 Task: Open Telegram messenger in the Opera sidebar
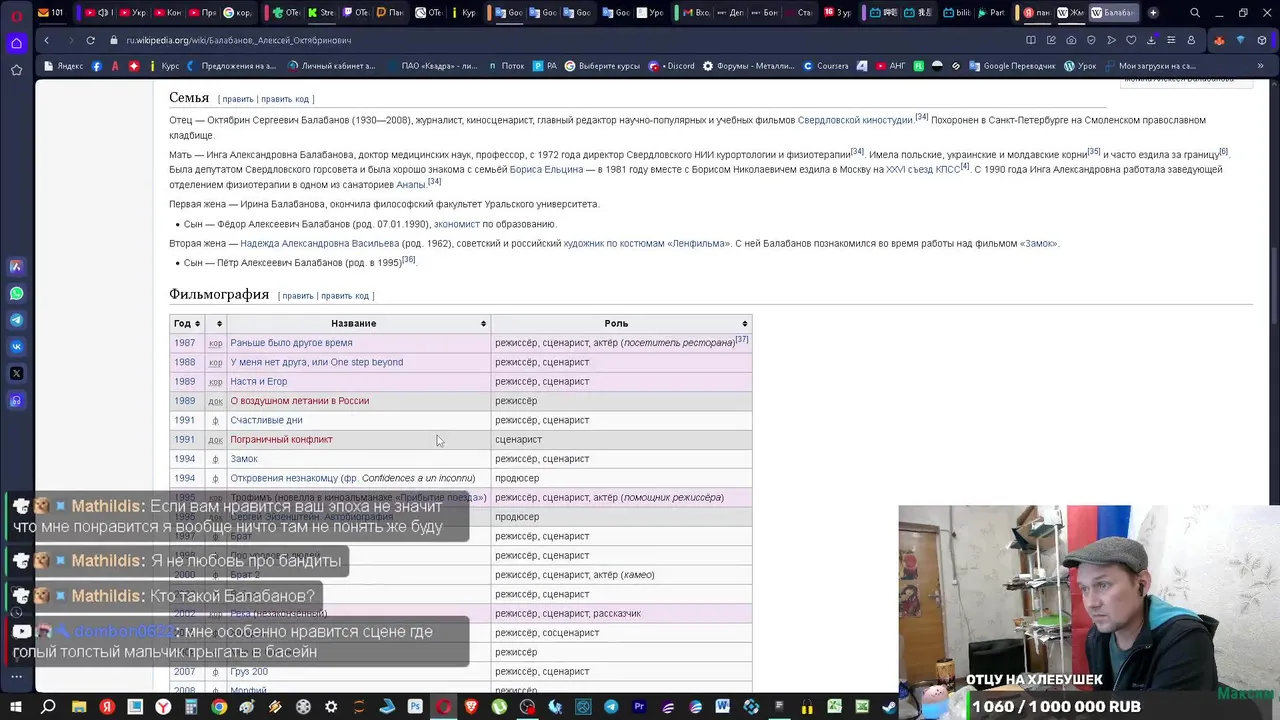tap(16, 320)
